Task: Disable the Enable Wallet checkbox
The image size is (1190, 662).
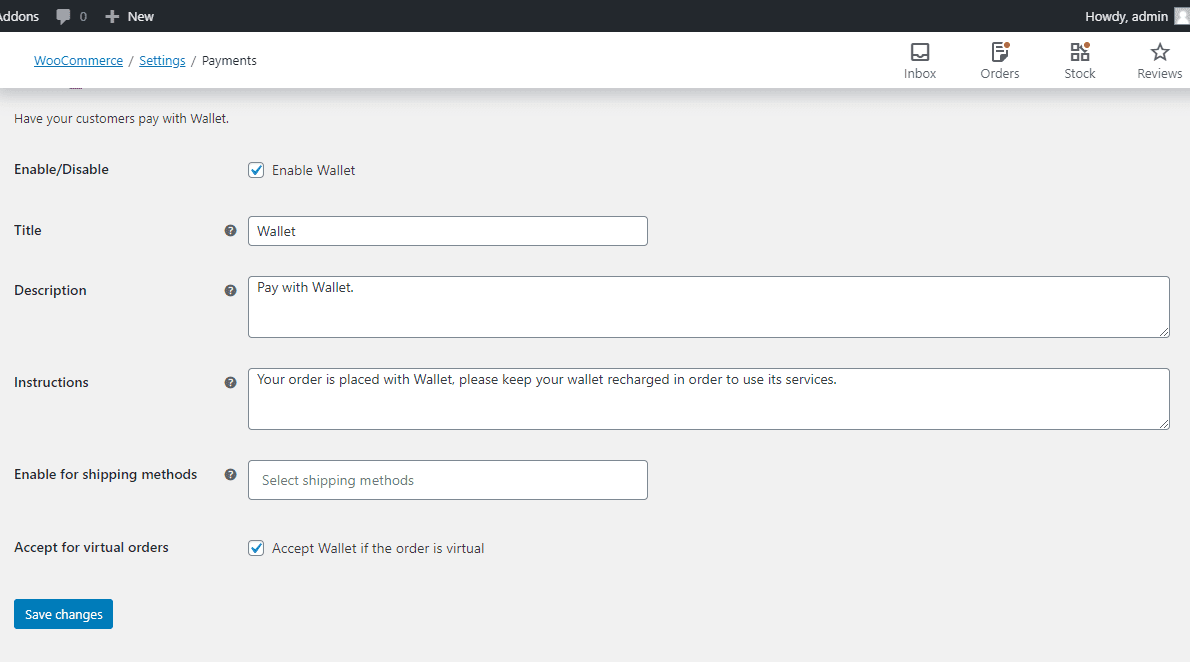Action: (x=256, y=169)
